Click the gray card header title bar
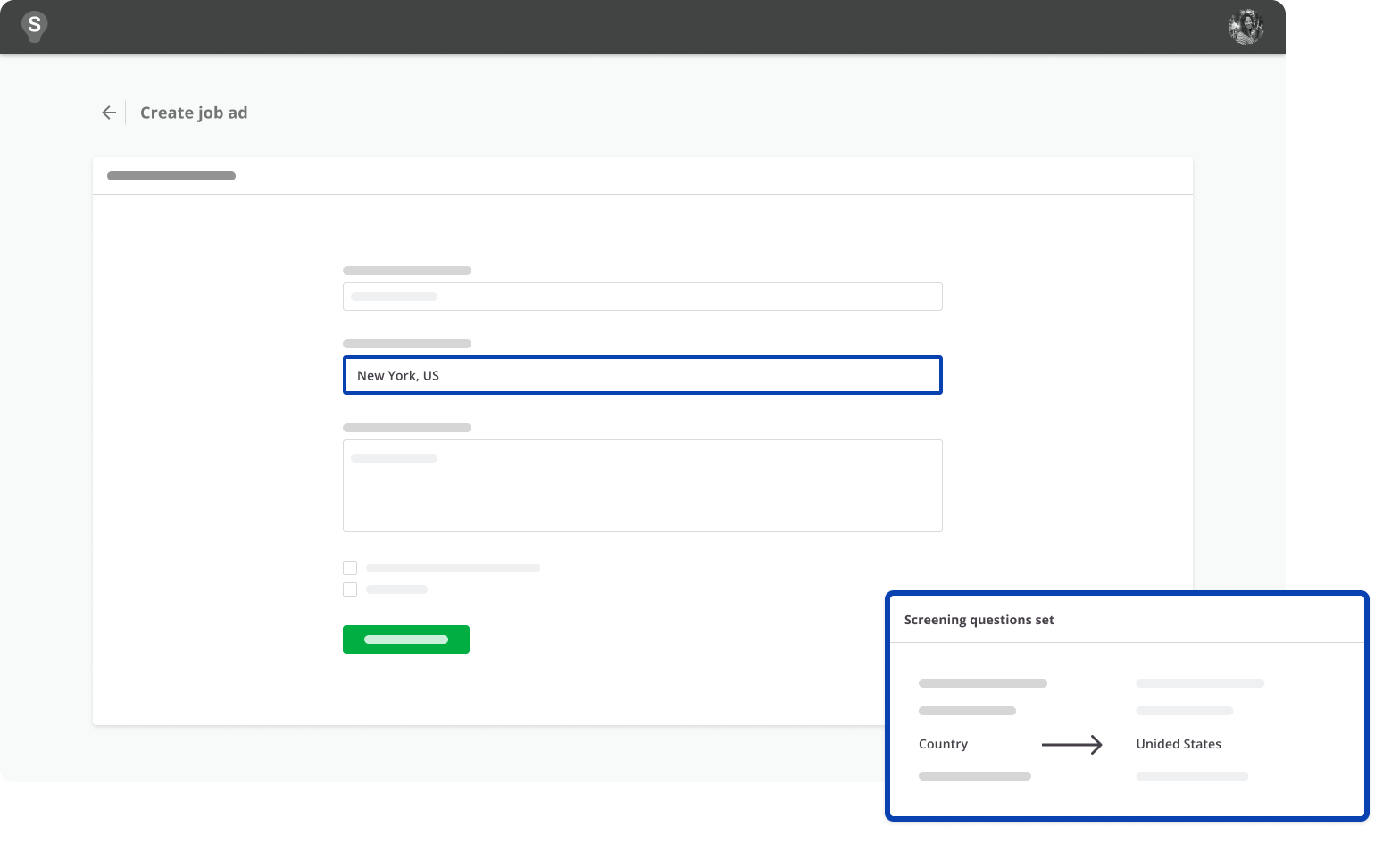Image resolution: width=1400 pixels, height=852 pixels. coord(171,176)
